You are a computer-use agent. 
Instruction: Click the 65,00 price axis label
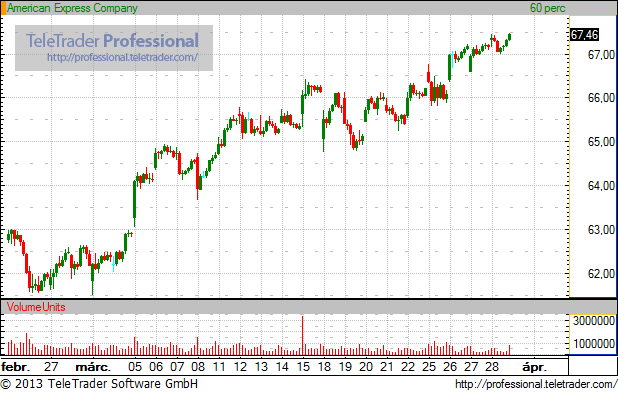pyautogui.click(x=601, y=142)
